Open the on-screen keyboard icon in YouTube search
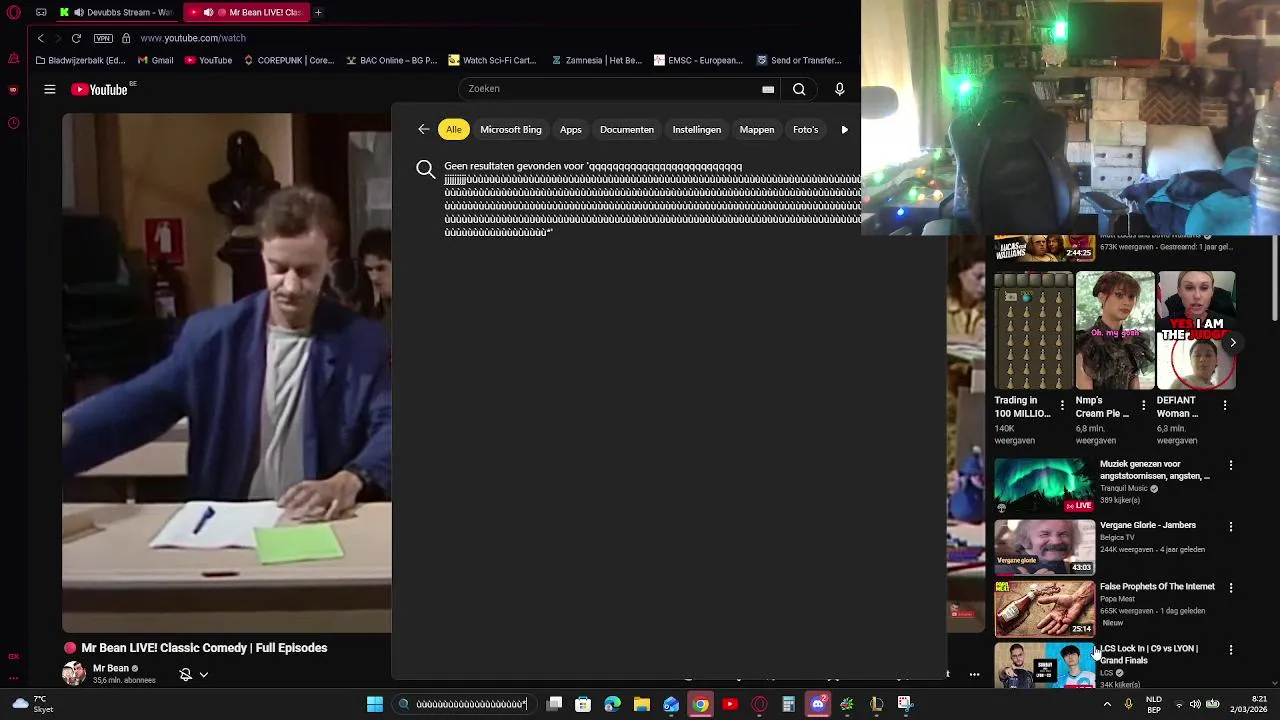 [768, 89]
